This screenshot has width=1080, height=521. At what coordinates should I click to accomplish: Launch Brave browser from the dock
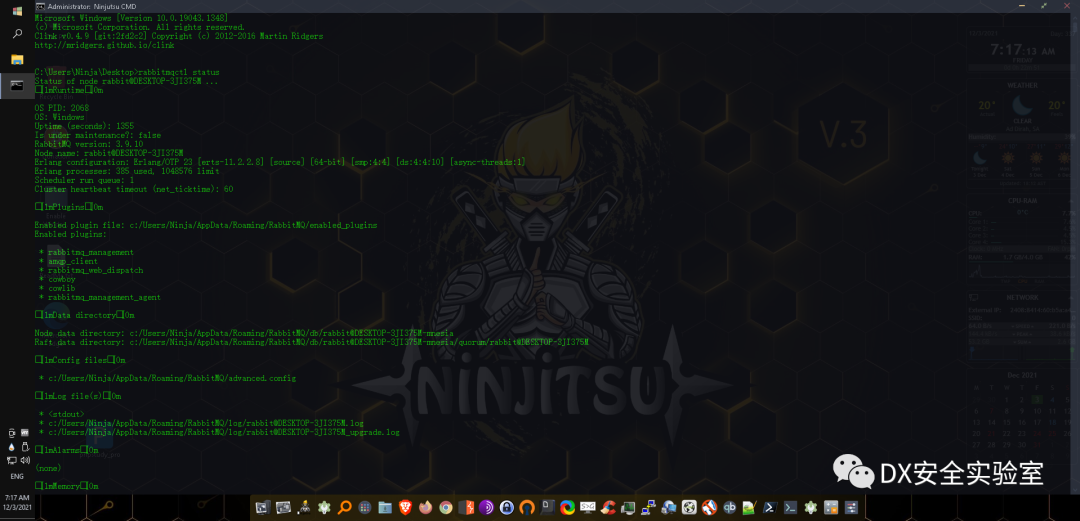(405, 508)
